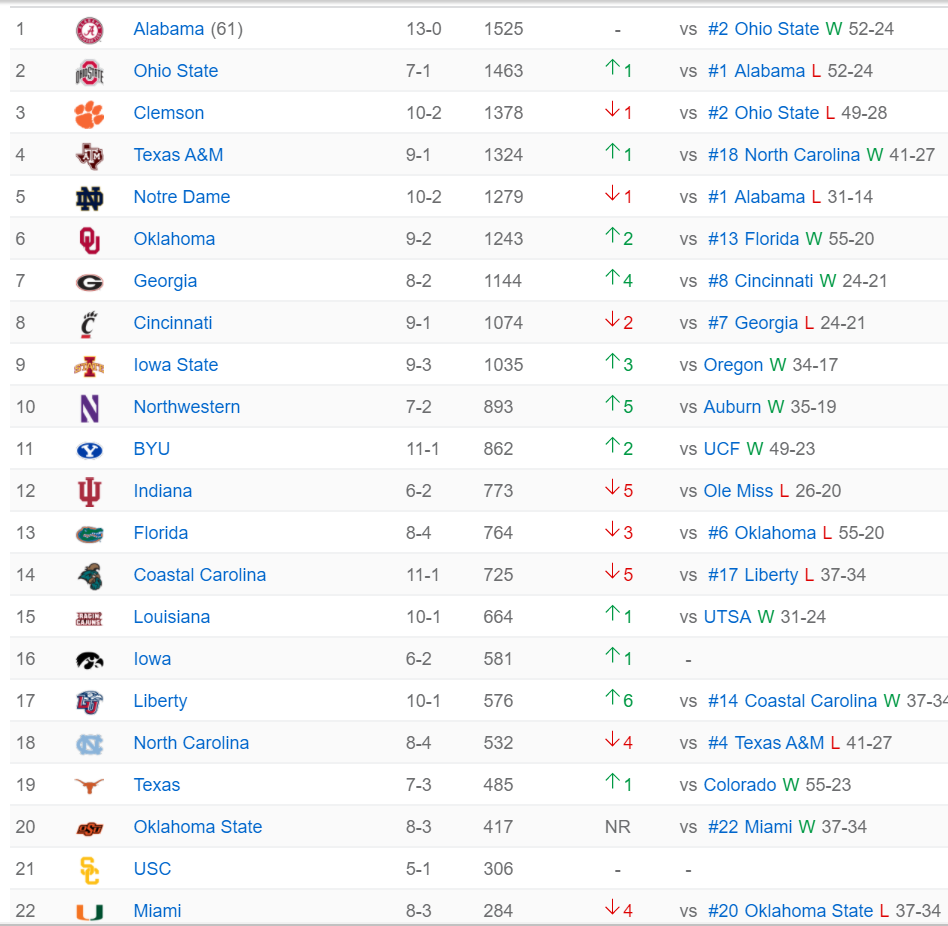Select the BYU team name link
This screenshot has width=948, height=926.
[x=152, y=449]
